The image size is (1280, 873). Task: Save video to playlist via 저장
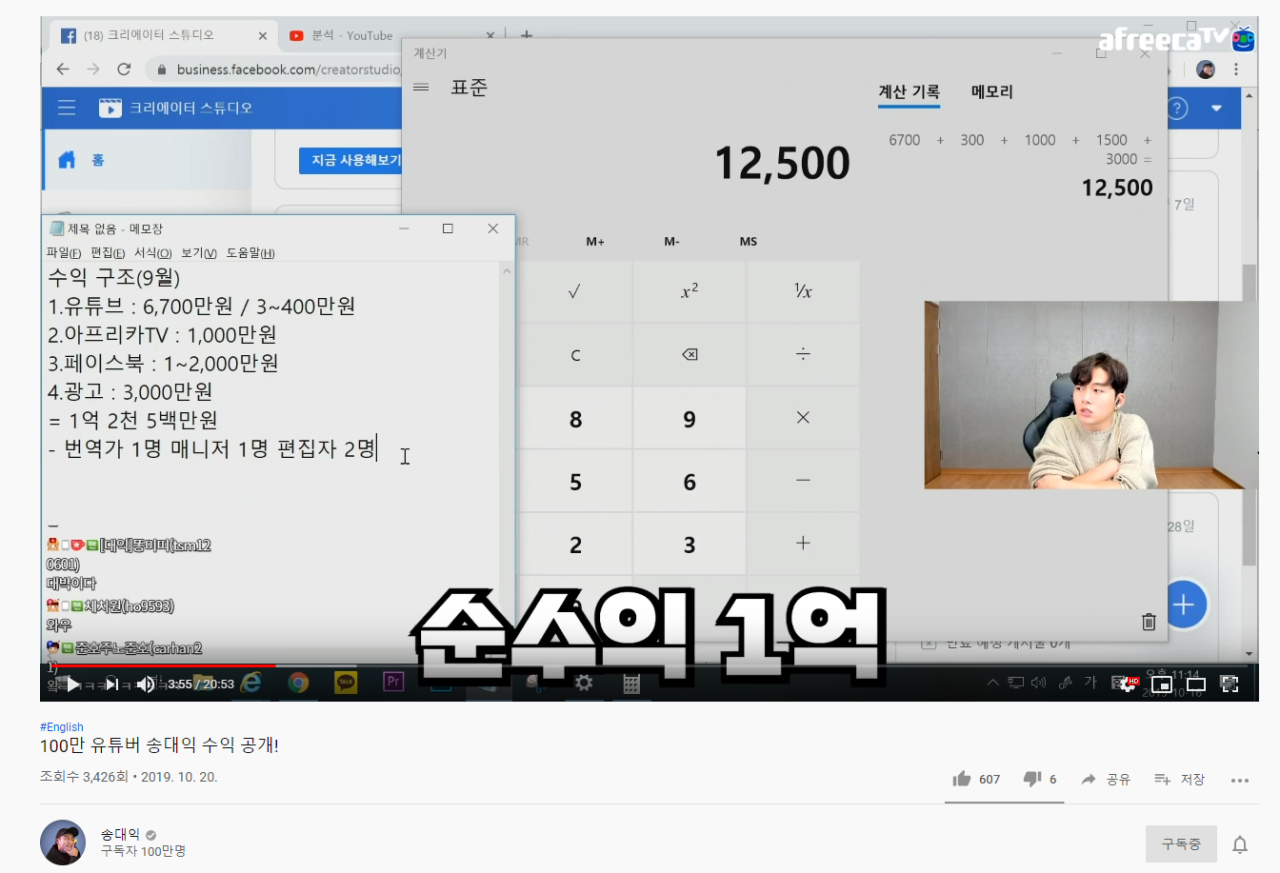1179,779
